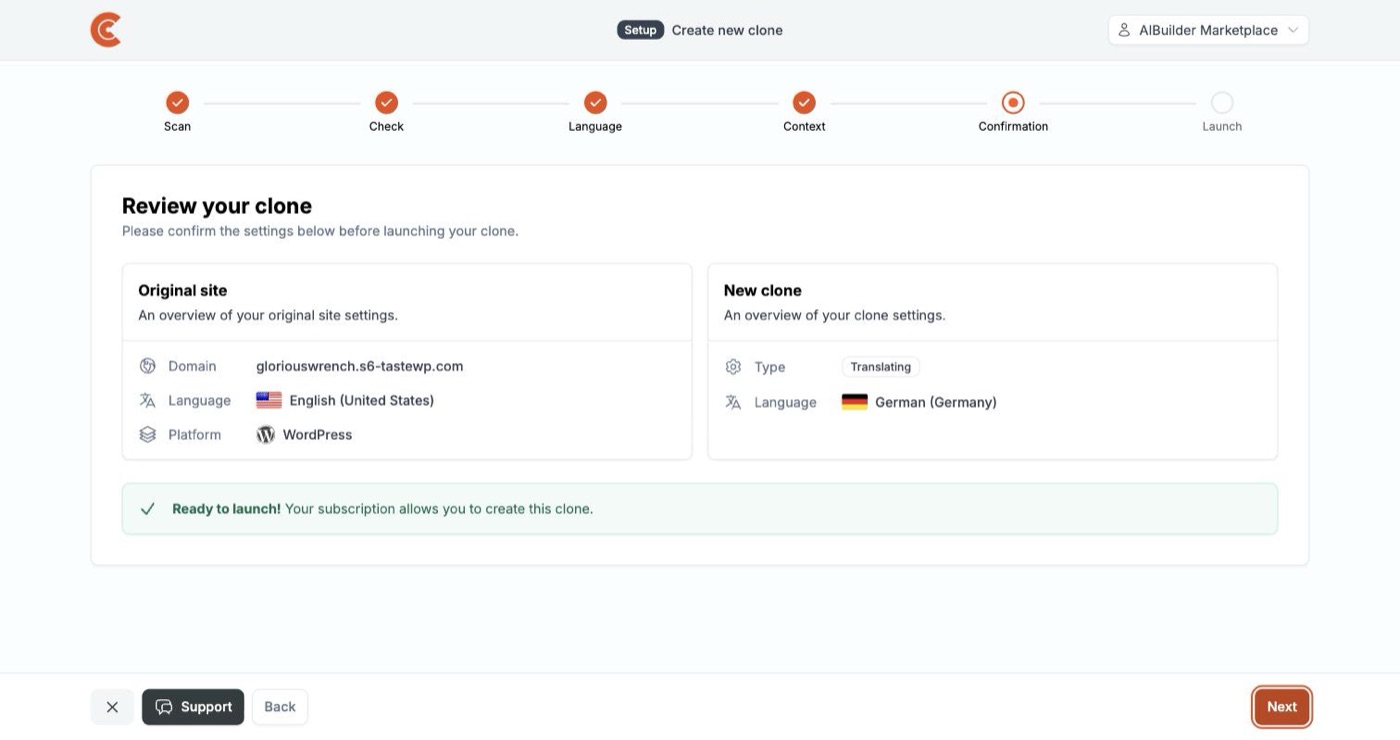Select the completed Check step circle

386,102
